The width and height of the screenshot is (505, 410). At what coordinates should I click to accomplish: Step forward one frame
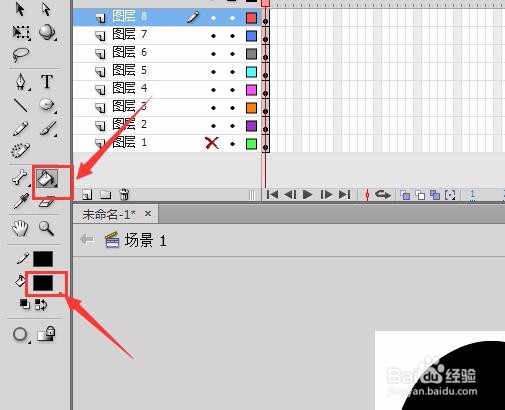326,194
